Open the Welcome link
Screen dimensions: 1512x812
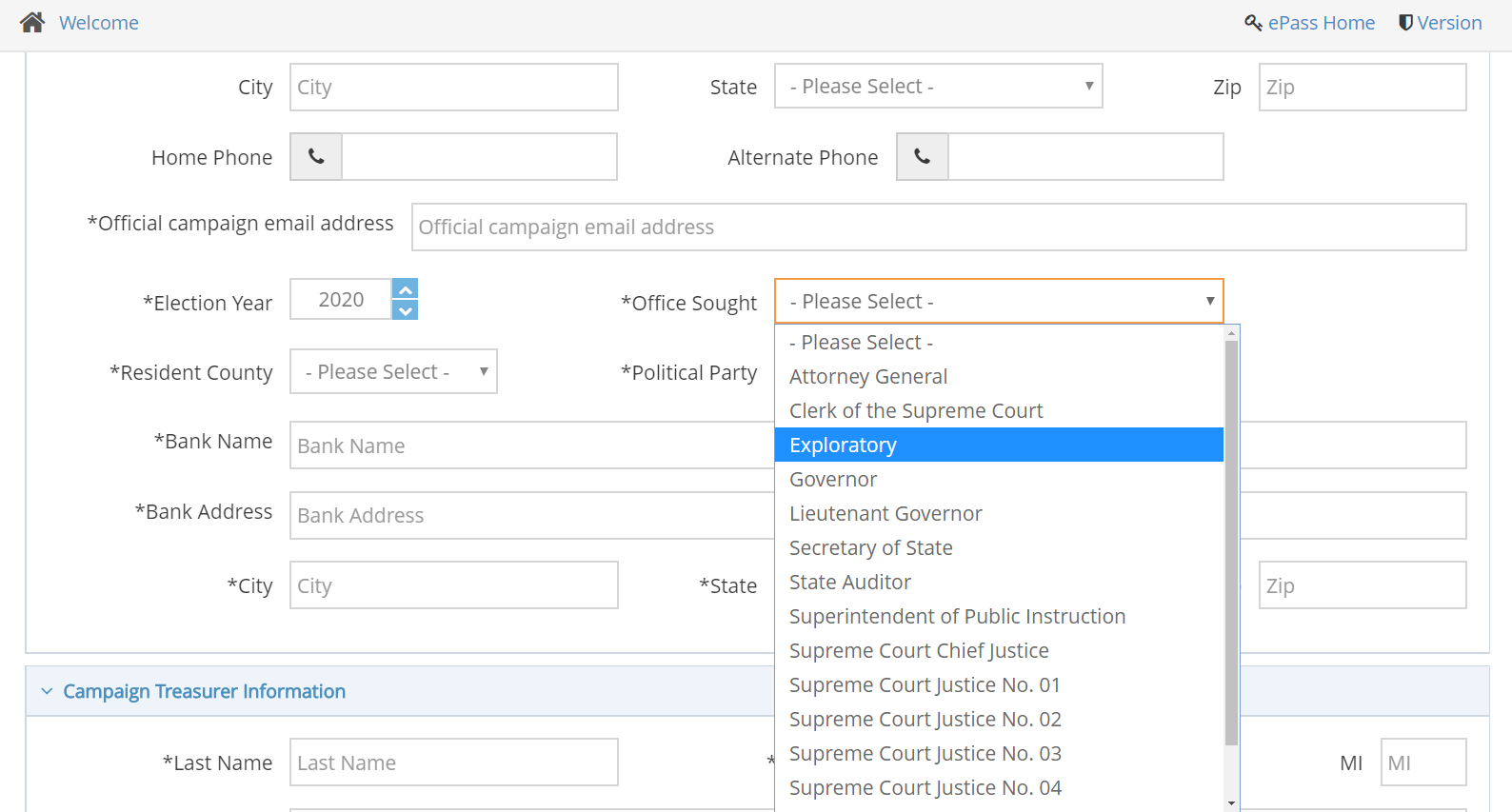pos(99,23)
